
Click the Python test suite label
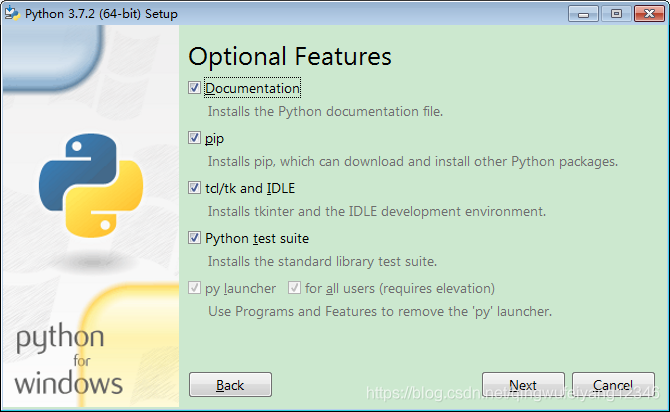(257, 238)
